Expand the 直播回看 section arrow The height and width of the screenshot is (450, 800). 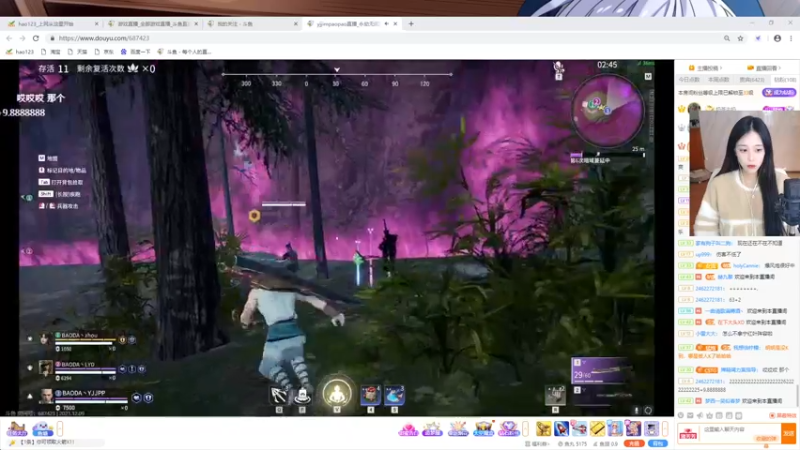pos(780,68)
